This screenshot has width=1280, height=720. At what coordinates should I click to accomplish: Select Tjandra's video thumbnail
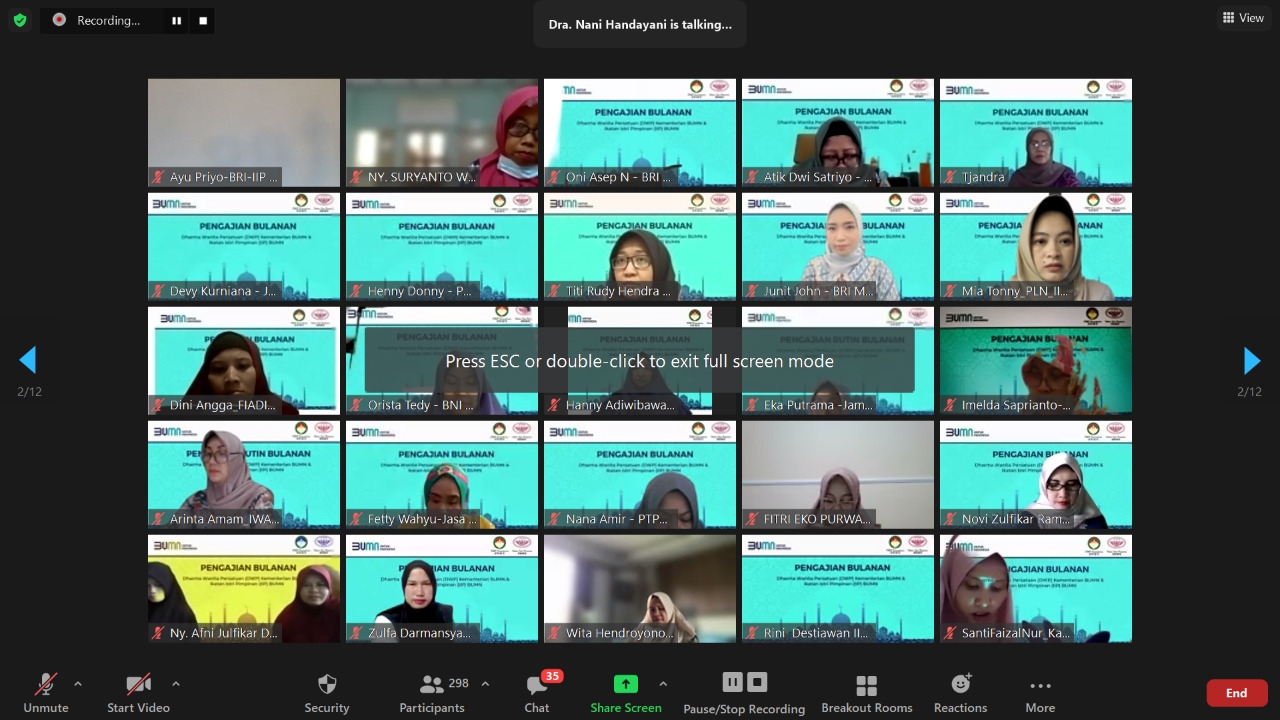pos(1035,133)
